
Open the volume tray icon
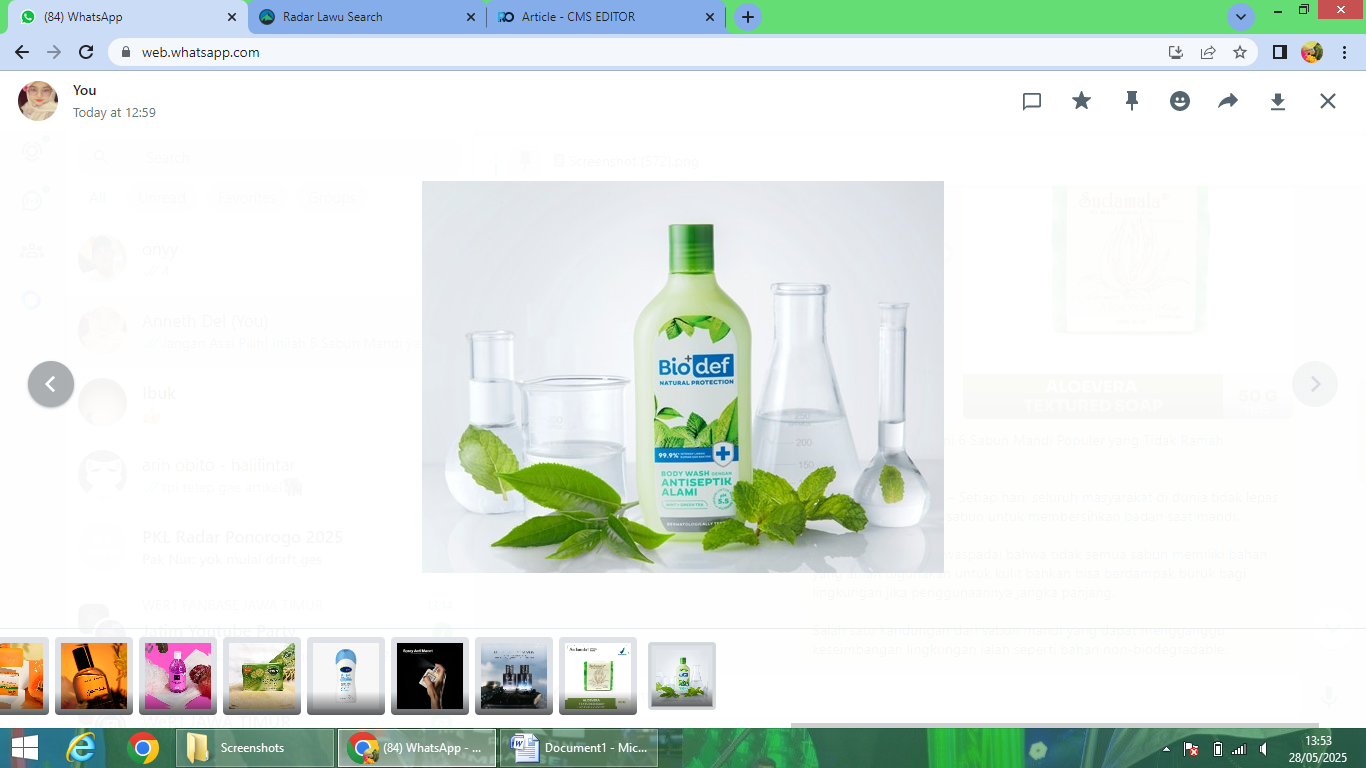tap(1264, 749)
